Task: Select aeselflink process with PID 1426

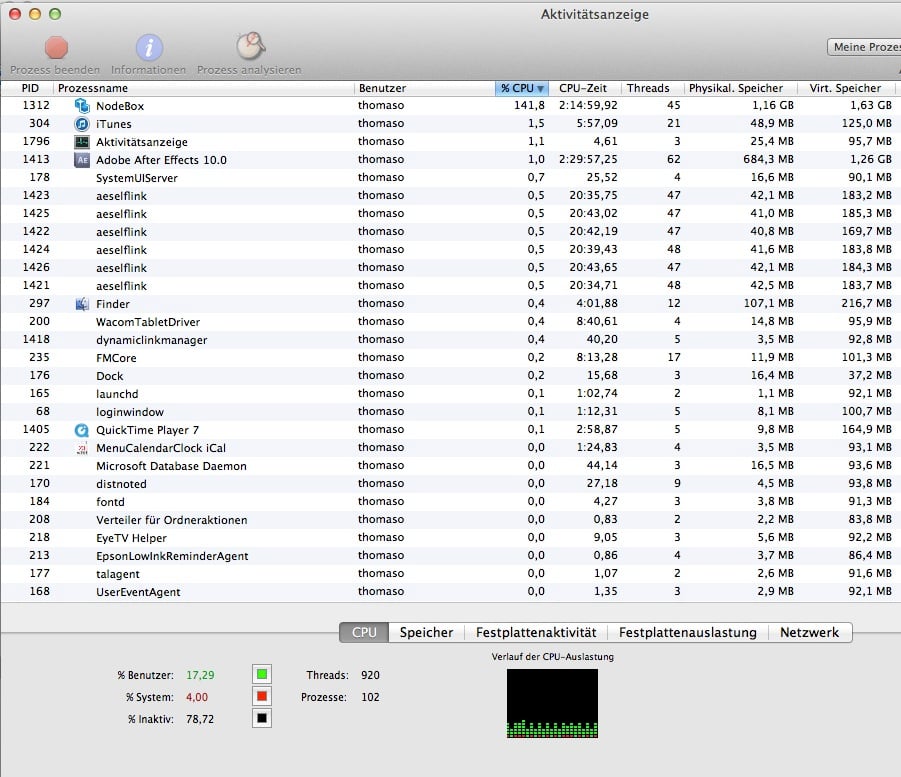Action: (448, 268)
